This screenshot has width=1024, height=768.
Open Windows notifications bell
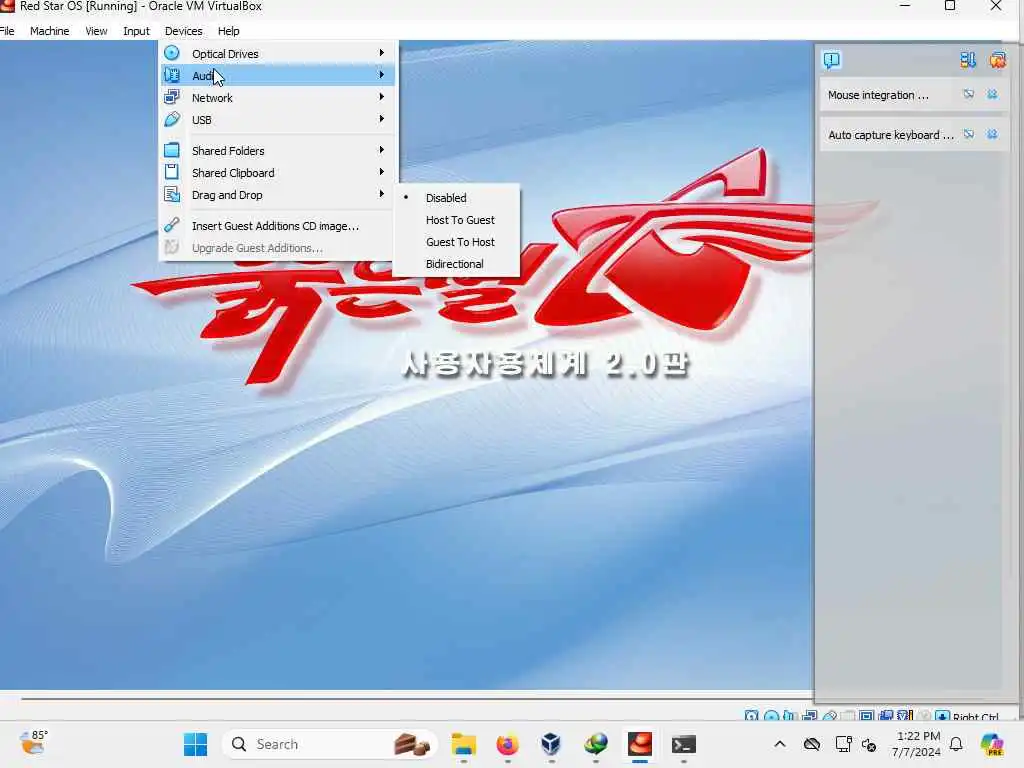[956, 744]
